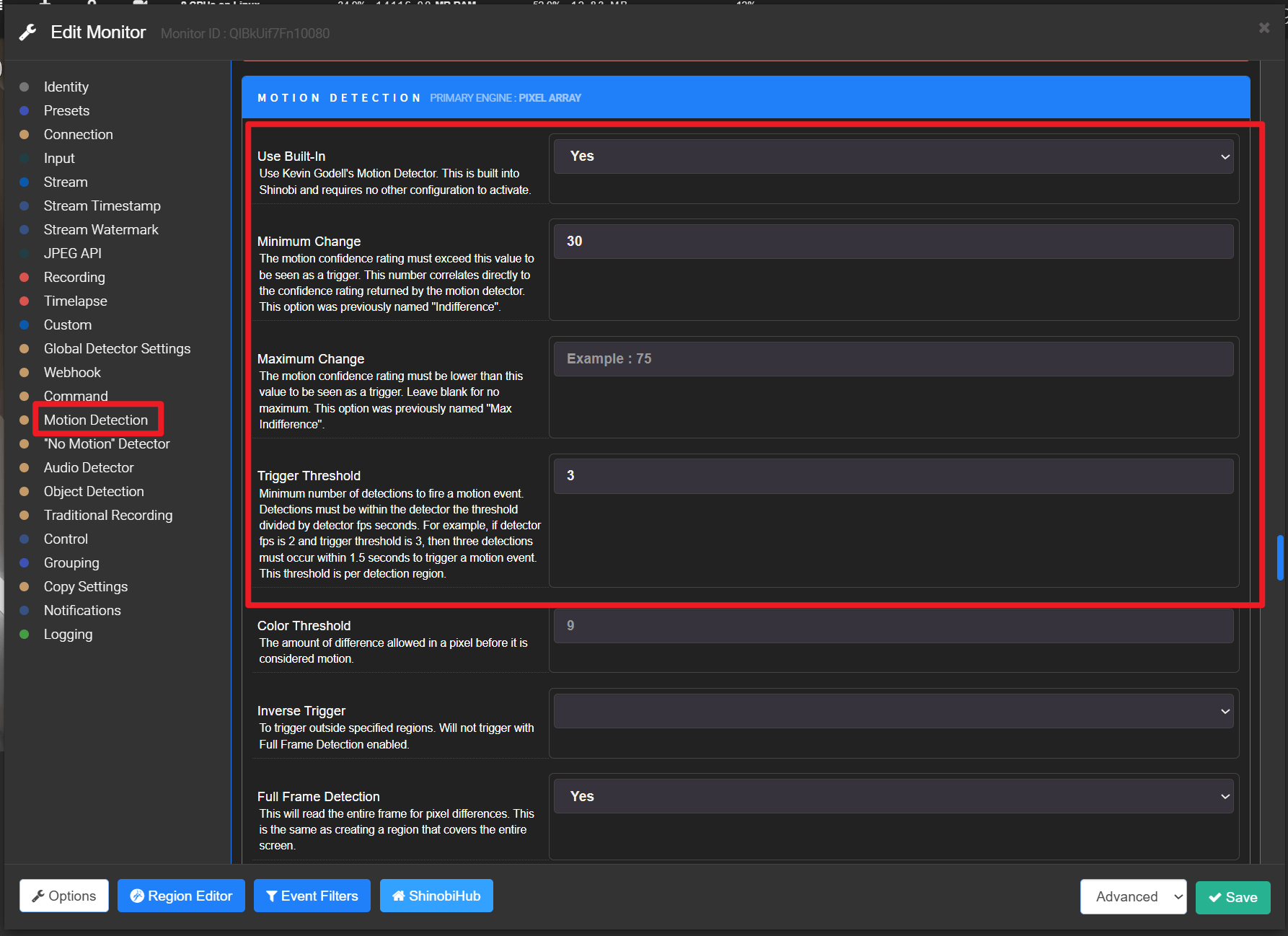
Task: Save the monitor settings
Action: [x=1232, y=897]
